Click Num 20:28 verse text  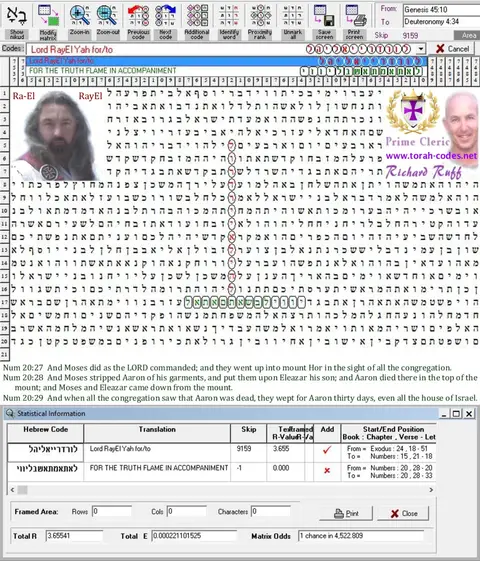click(x=240, y=382)
